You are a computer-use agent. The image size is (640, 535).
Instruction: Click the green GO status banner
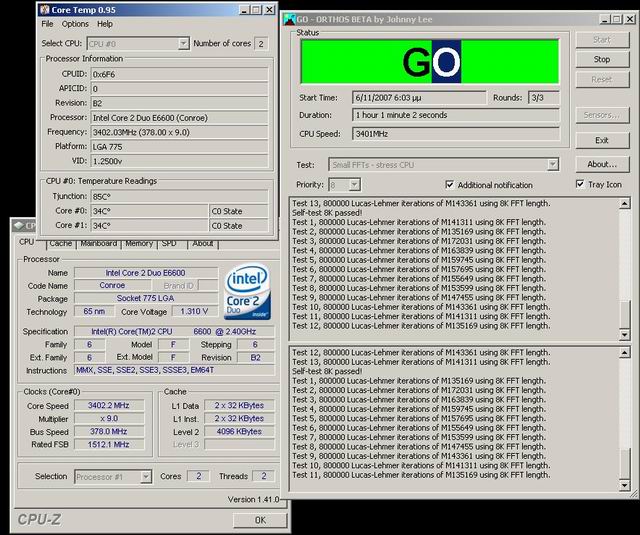[430, 62]
